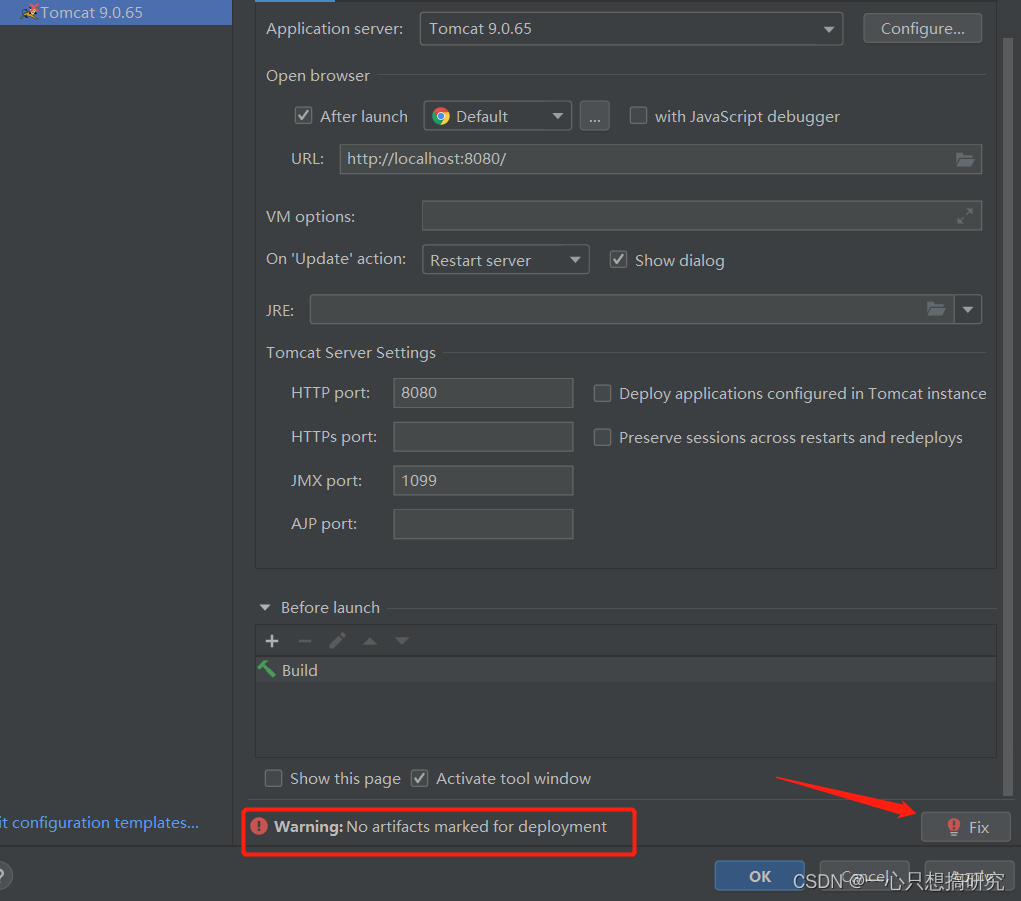1021x901 pixels.
Task: Click the remove icon in Before launch toolbar
Action: coord(305,640)
